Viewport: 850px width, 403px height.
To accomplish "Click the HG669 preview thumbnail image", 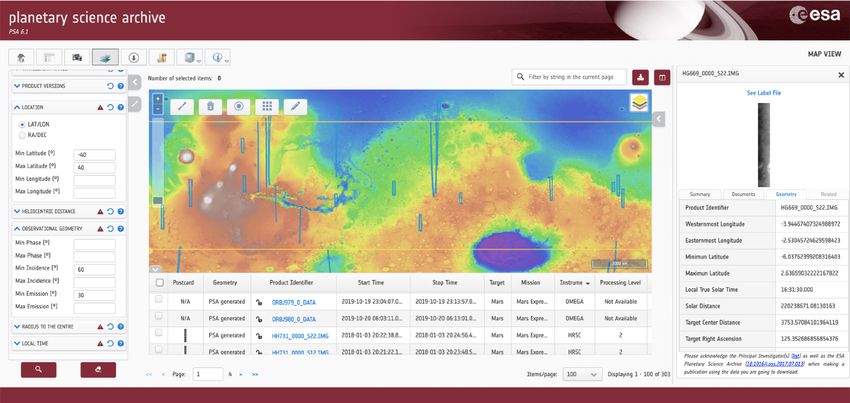I will click(x=763, y=144).
